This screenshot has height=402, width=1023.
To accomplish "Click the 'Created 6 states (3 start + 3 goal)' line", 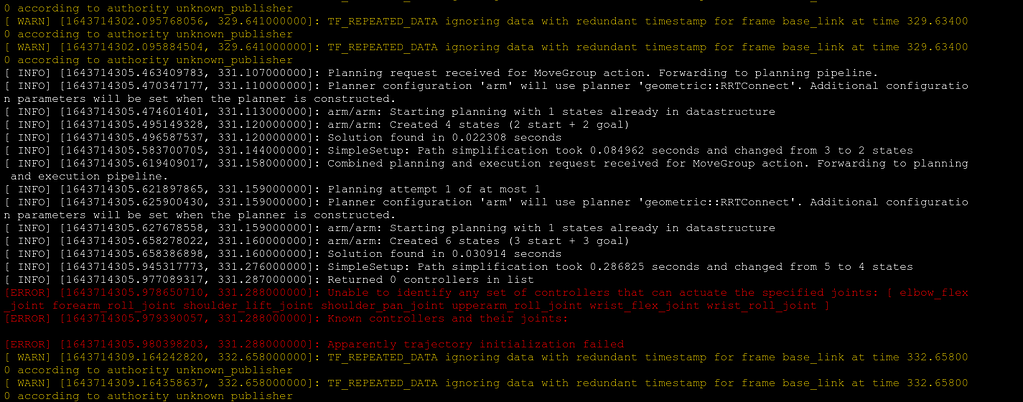I will tap(317, 241).
